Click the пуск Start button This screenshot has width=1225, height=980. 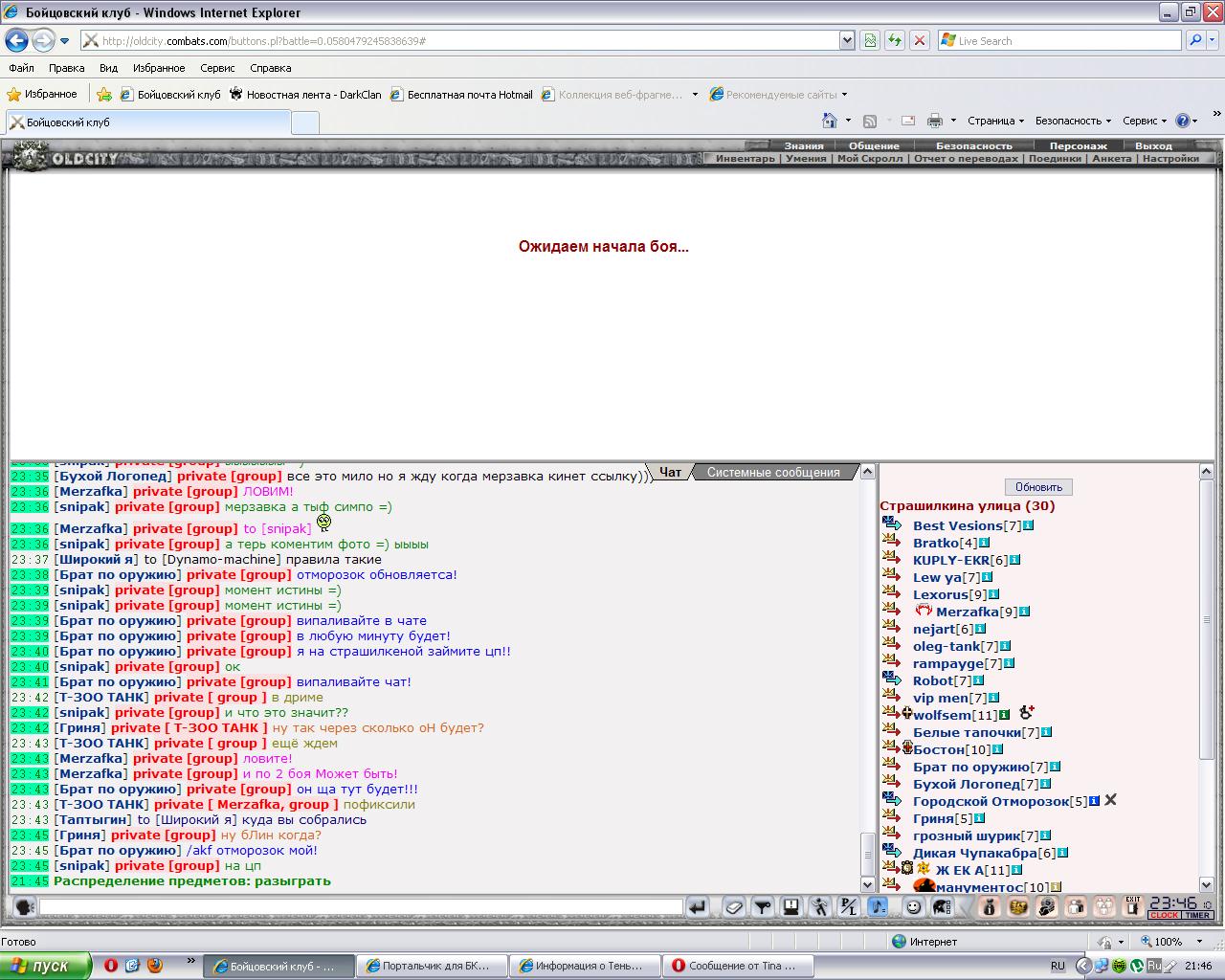click(45, 966)
